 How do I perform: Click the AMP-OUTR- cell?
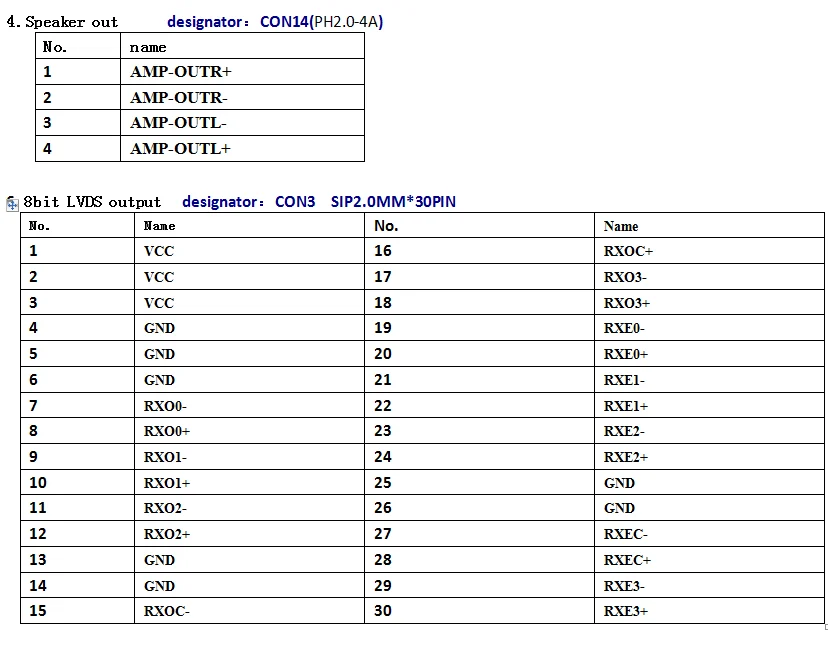tap(242, 97)
